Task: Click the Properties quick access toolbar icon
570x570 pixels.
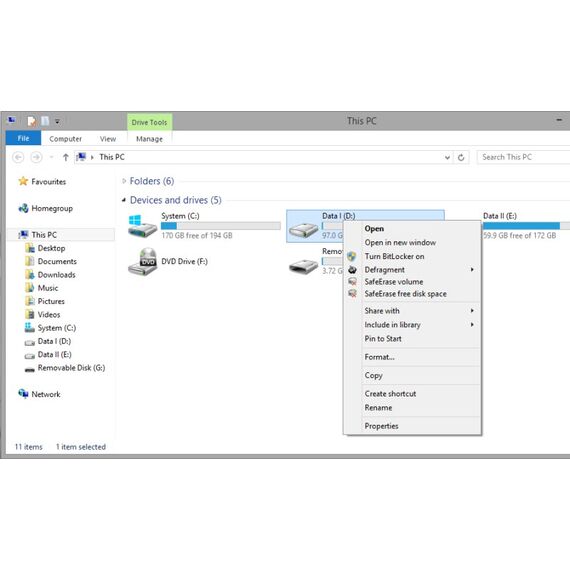Action: tap(32, 121)
